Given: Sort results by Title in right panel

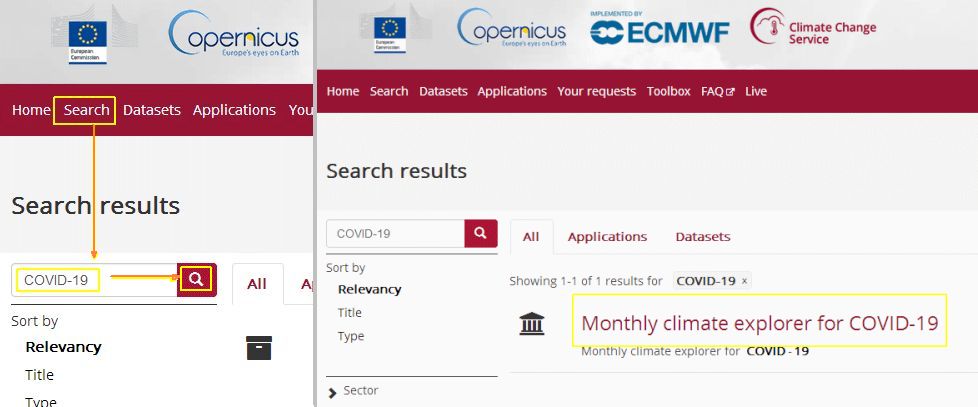Looking at the screenshot, I should [x=349, y=313].
